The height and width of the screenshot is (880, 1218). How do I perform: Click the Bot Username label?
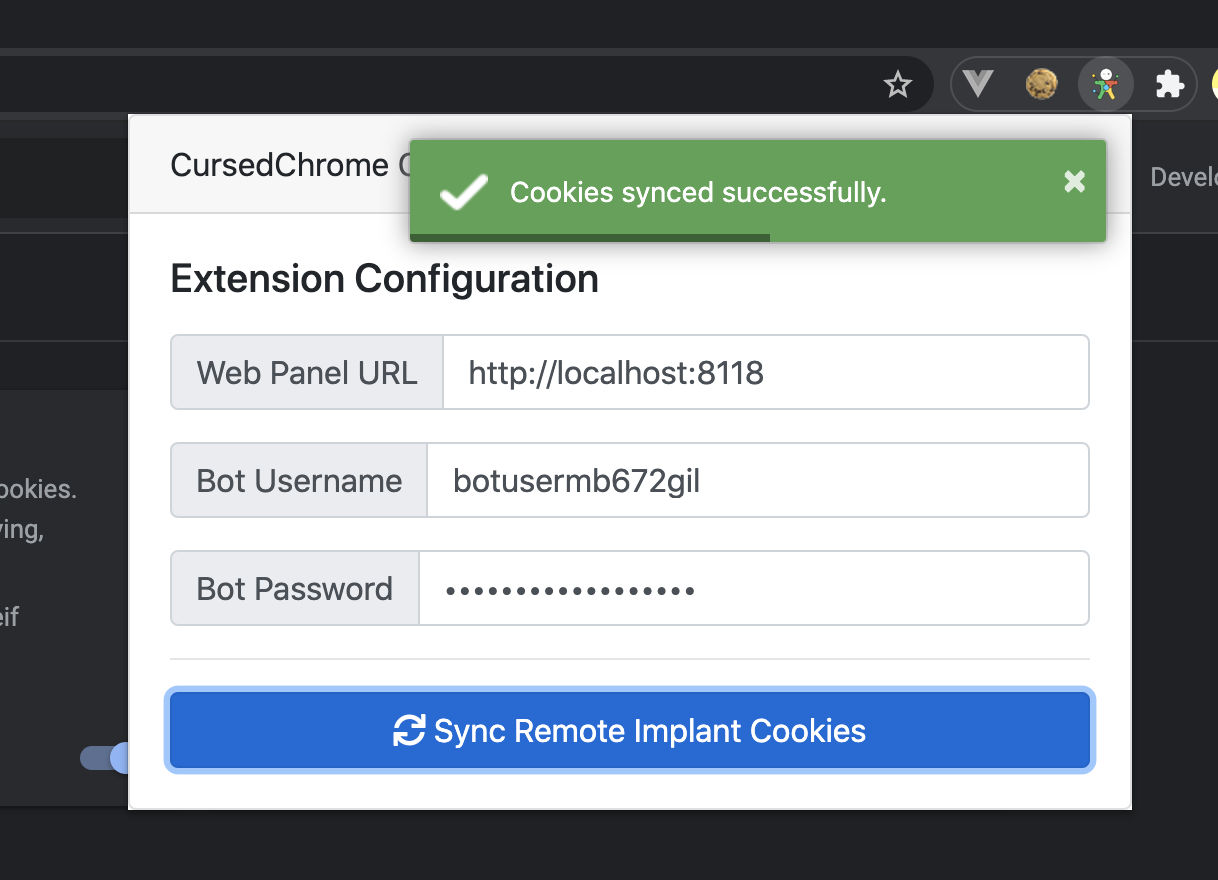[299, 480]
